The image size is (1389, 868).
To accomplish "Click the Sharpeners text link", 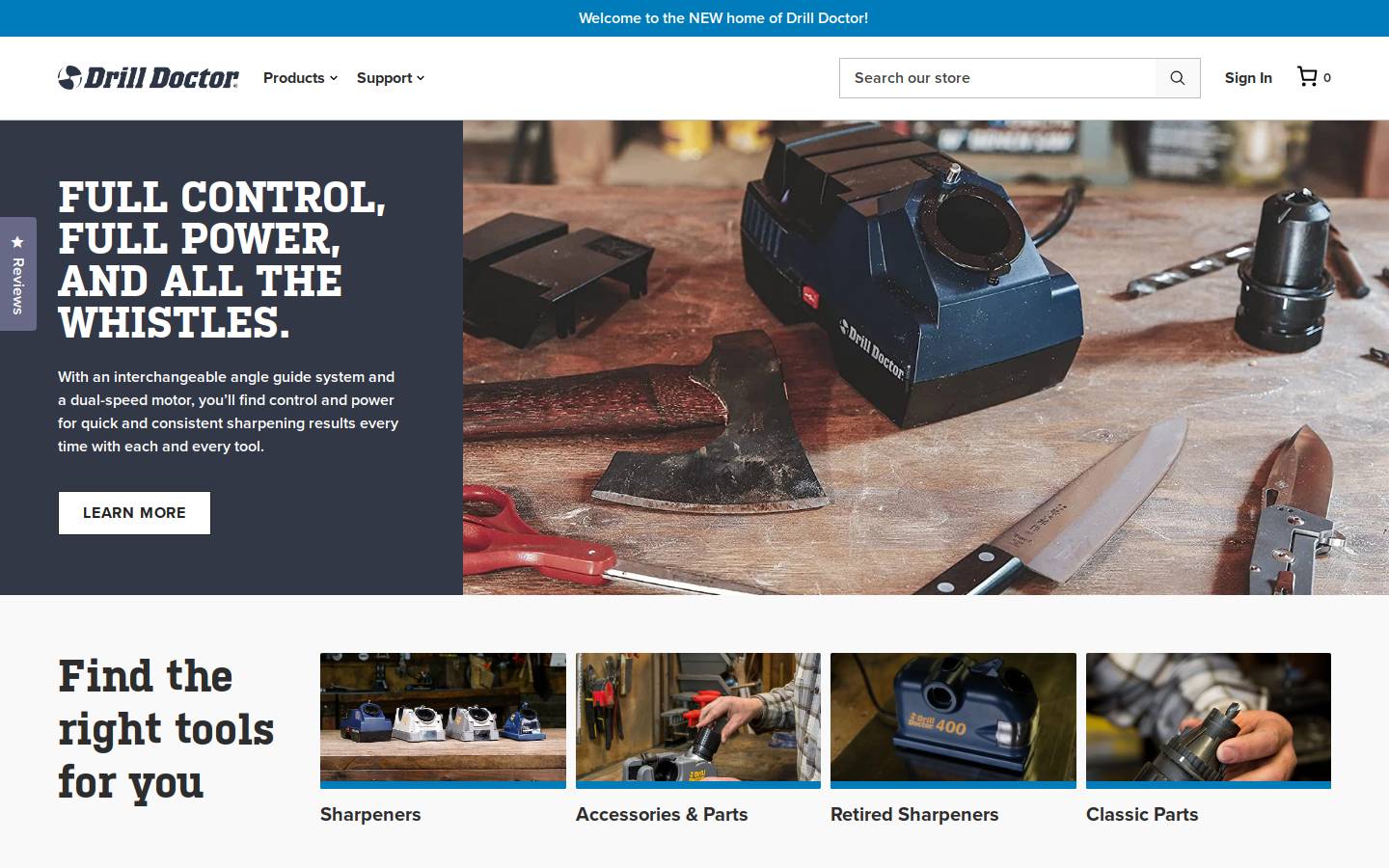I will tap(370, 814).
